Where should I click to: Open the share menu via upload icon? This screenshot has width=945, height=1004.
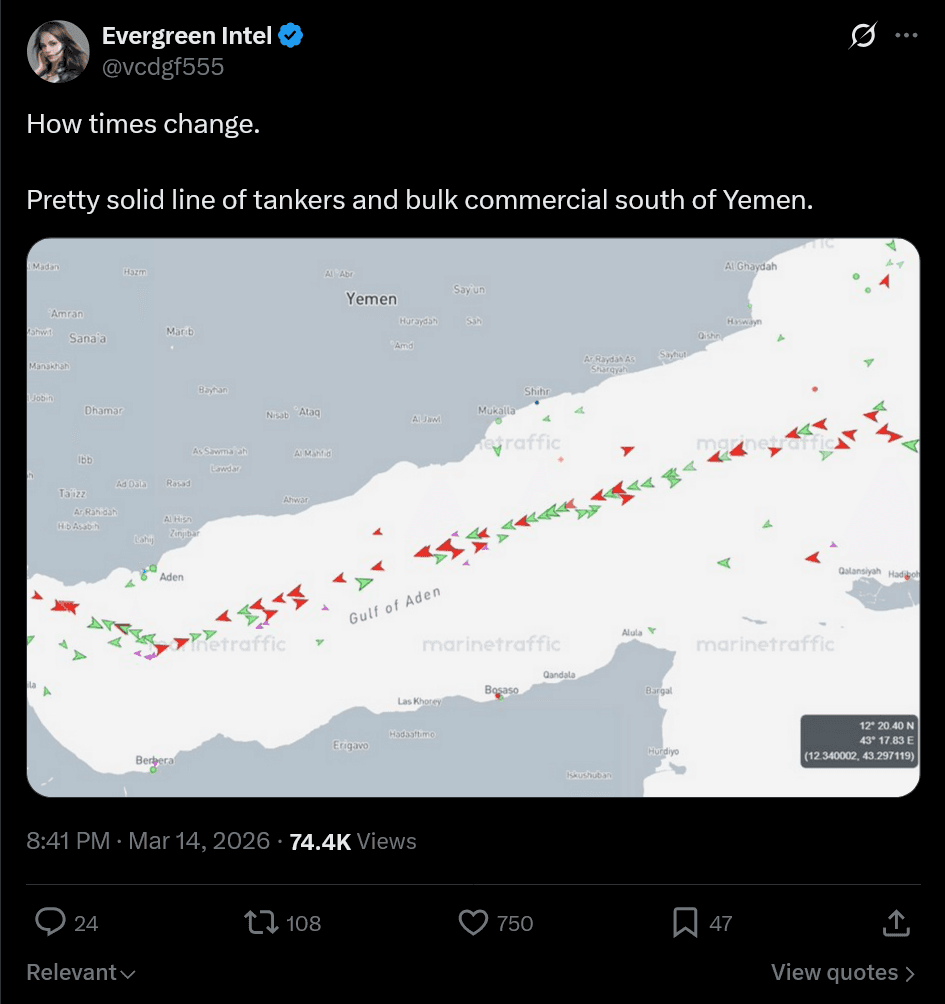point(897,923)
